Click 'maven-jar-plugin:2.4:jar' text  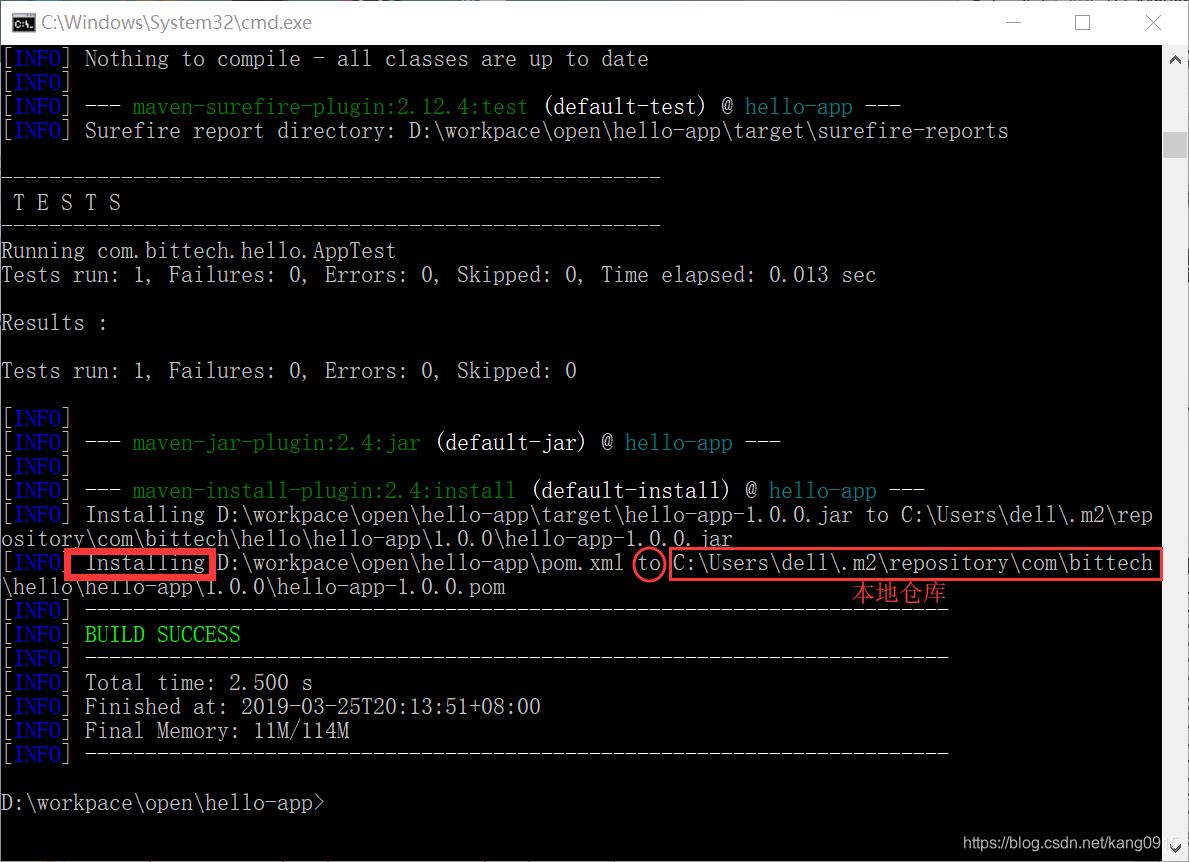pos(276,442)
